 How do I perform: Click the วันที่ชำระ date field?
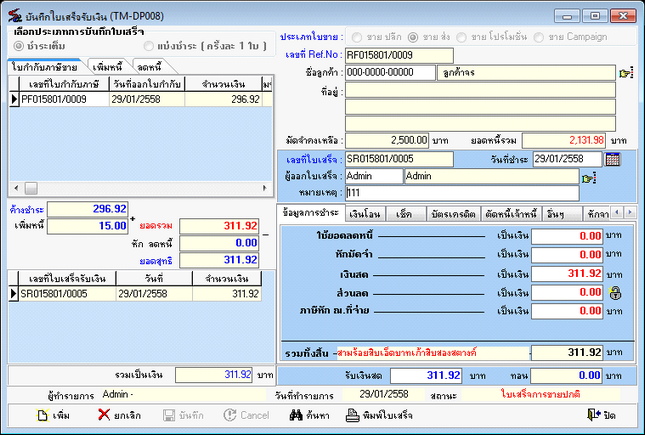pos(567,159)
